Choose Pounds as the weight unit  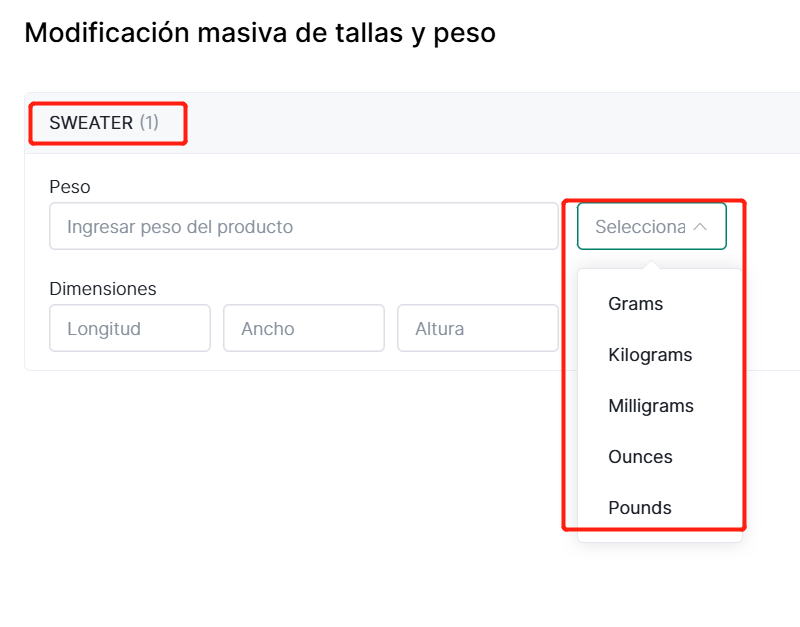639,508
